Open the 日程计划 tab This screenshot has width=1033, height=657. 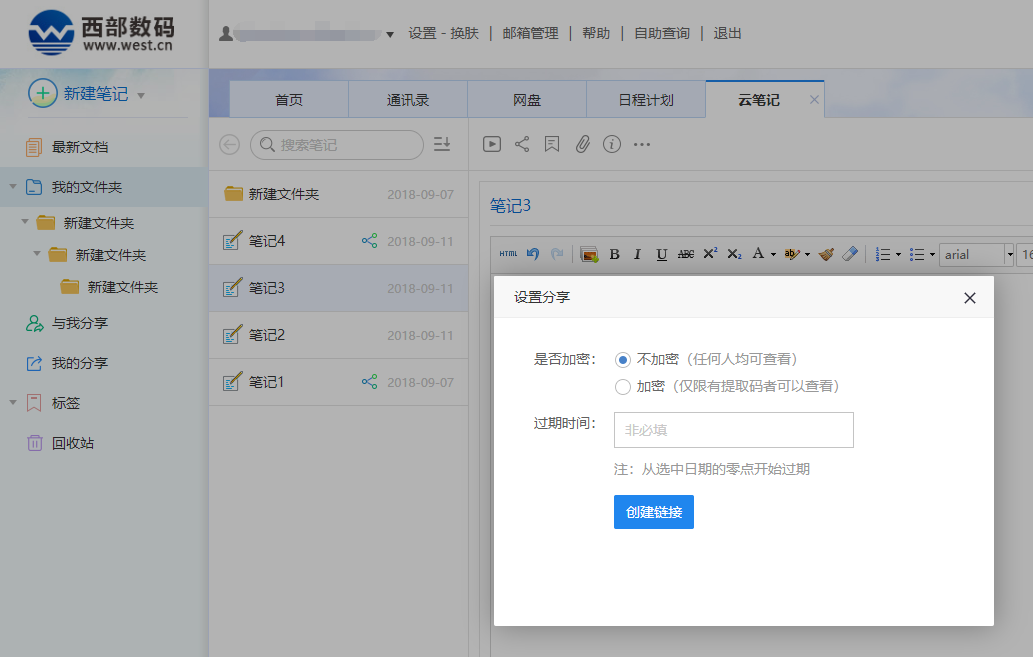click(645, 100)
